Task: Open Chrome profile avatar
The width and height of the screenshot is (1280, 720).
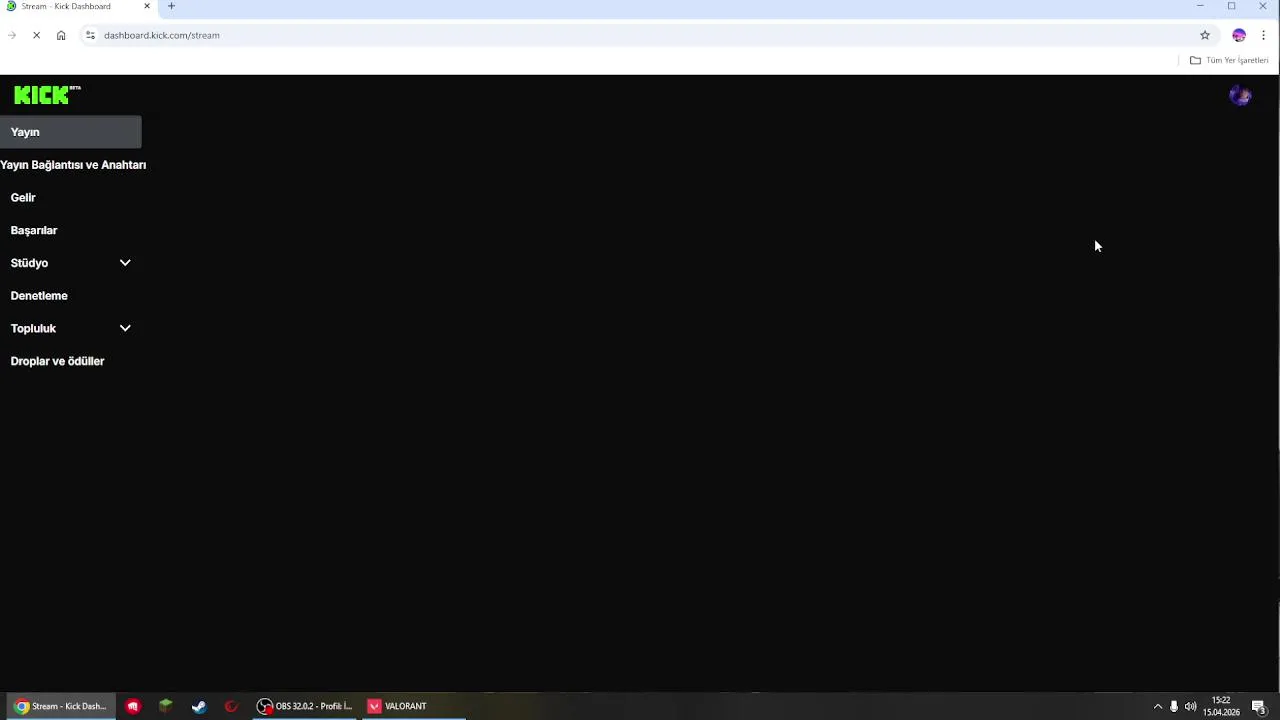Action: [1239, 35]
